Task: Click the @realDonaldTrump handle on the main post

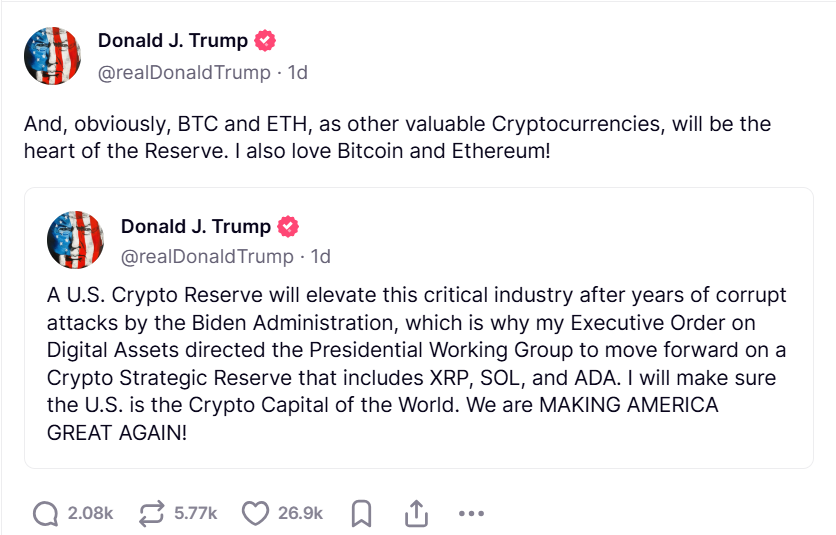Action: 184,72
